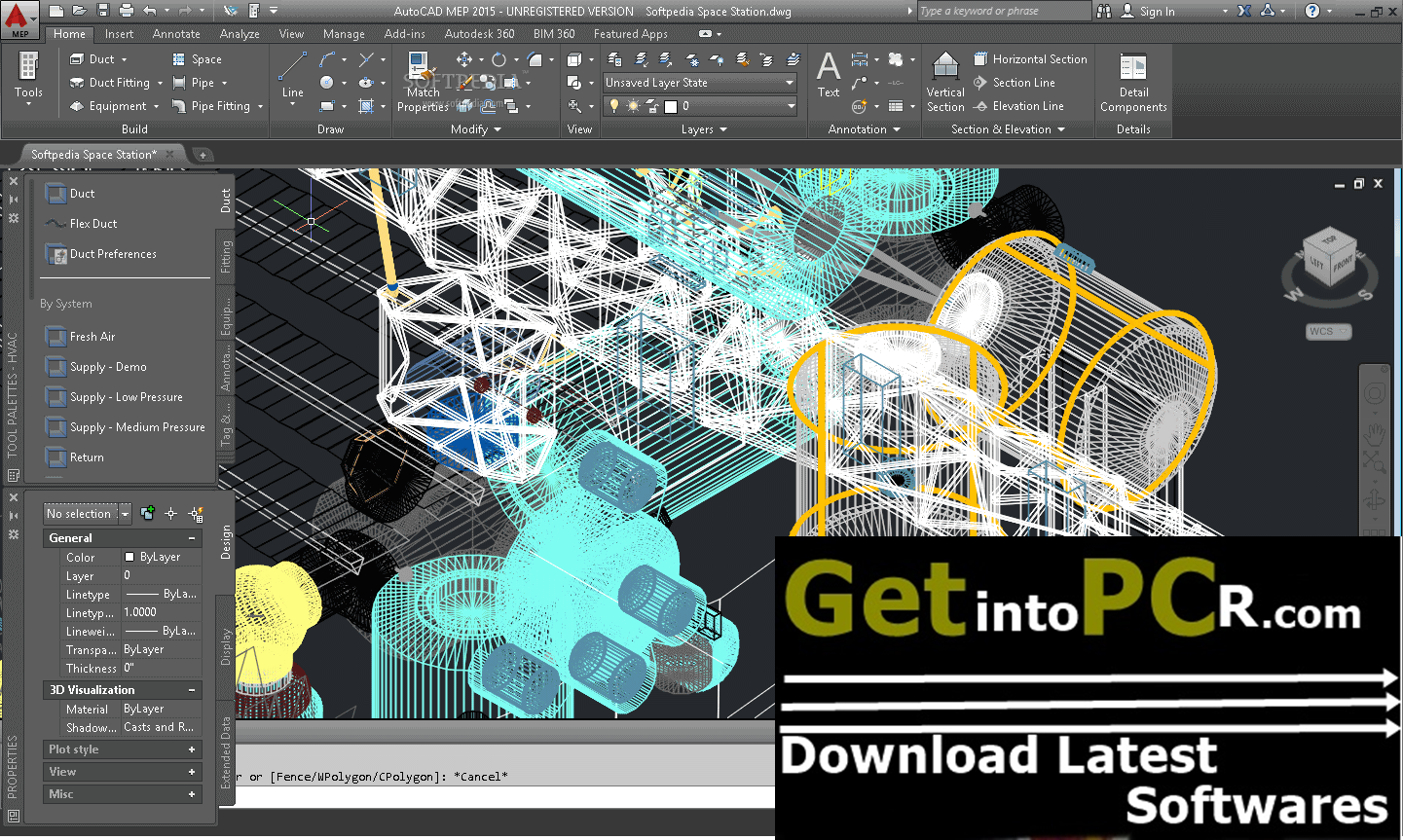Open the Unsaved Layer State dropdown
This screenshot has height=840, width=1403.
click(x=700, y=83)
